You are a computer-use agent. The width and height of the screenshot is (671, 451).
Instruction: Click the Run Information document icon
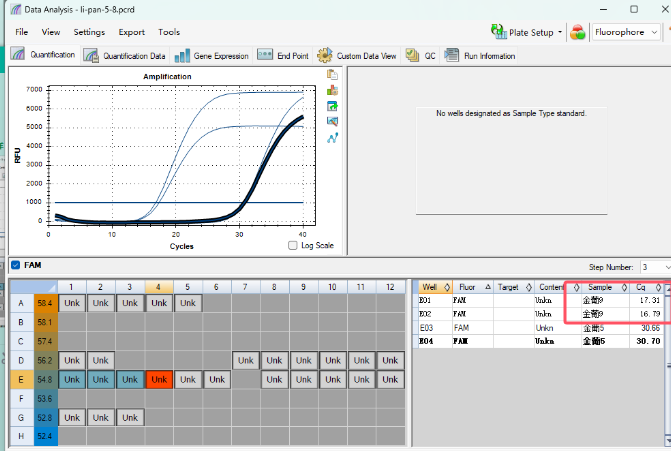pyautogui.click(x=451, y=55)
